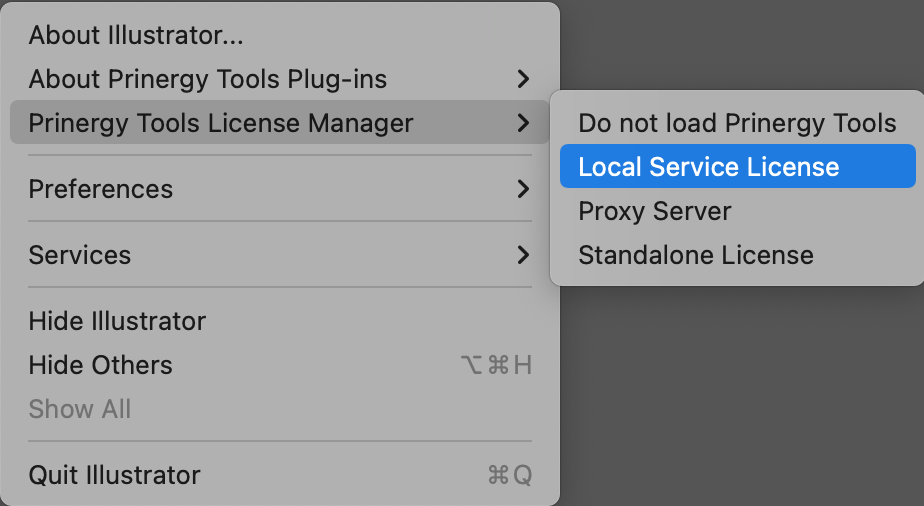Expand the Preferences submenu chevron
The width and height of the screenshot is (924, 506).
[x=523, y=189]
